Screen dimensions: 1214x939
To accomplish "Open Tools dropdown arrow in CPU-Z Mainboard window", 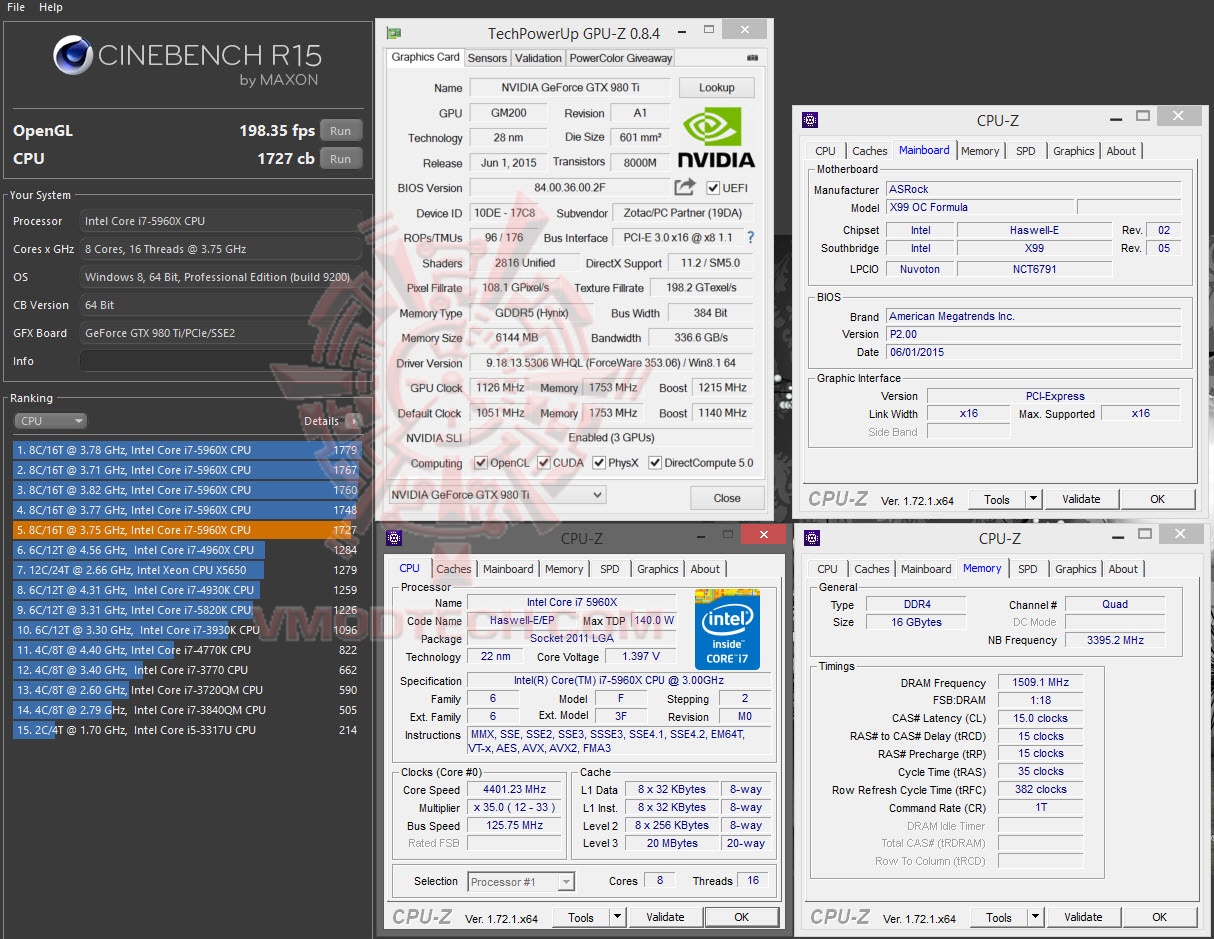I will click(x=1033, y=499).
